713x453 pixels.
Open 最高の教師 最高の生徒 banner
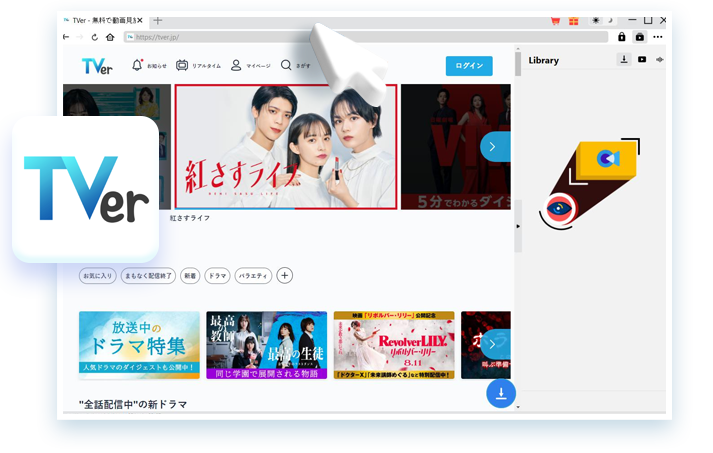(266, 345)
